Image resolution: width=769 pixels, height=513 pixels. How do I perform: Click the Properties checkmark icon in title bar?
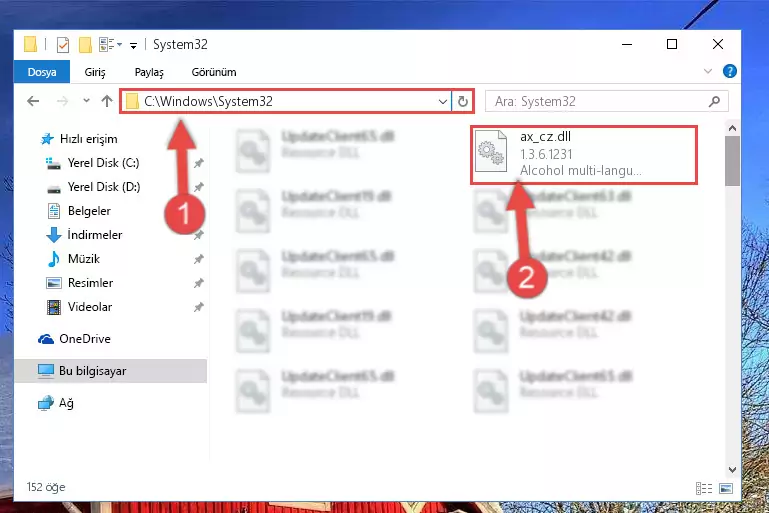(63, 45)
